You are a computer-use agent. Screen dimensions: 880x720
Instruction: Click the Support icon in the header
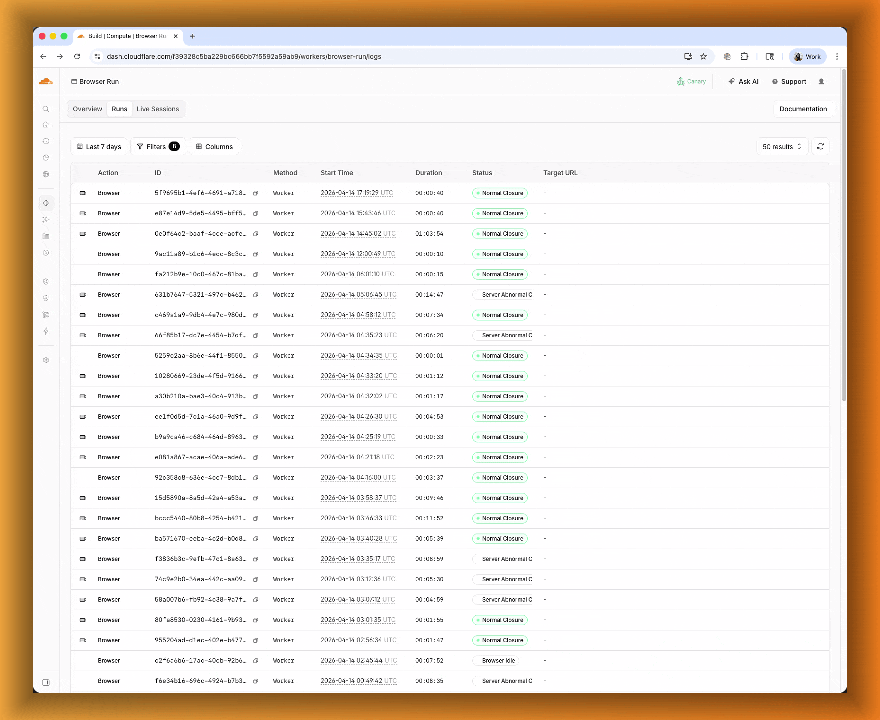776,81
